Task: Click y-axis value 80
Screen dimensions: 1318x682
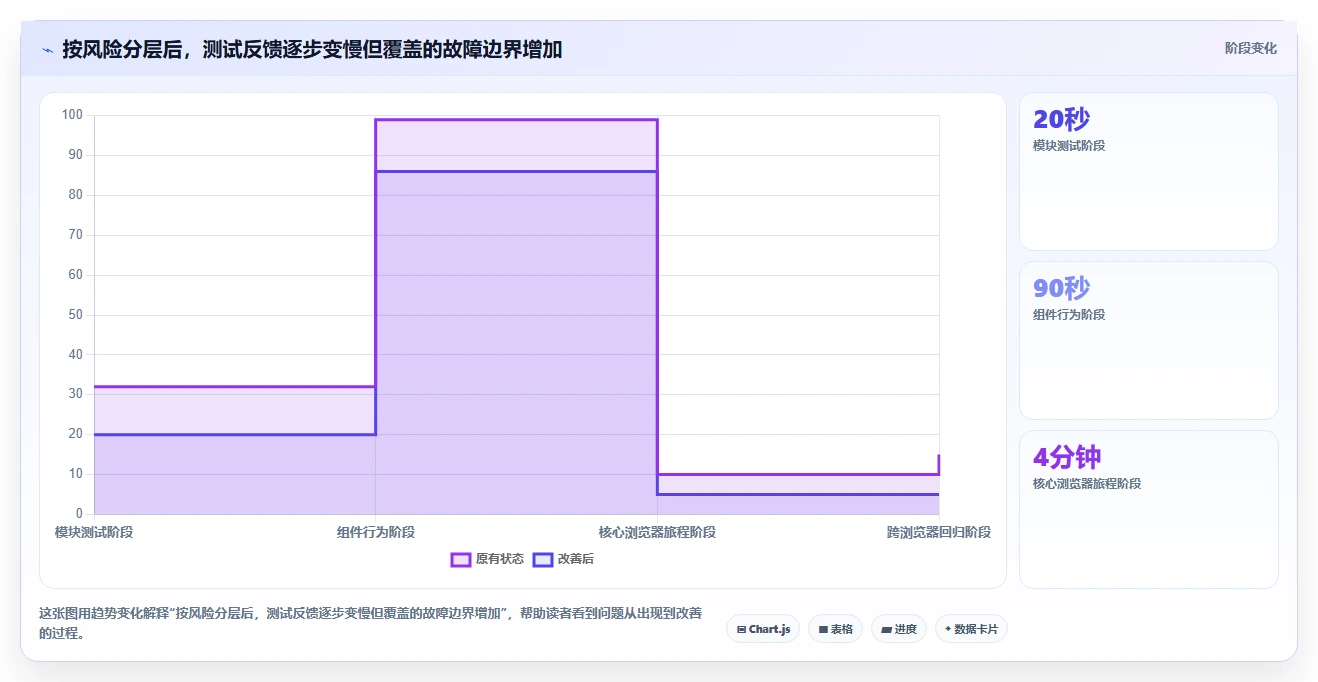Action: (76, 195)
